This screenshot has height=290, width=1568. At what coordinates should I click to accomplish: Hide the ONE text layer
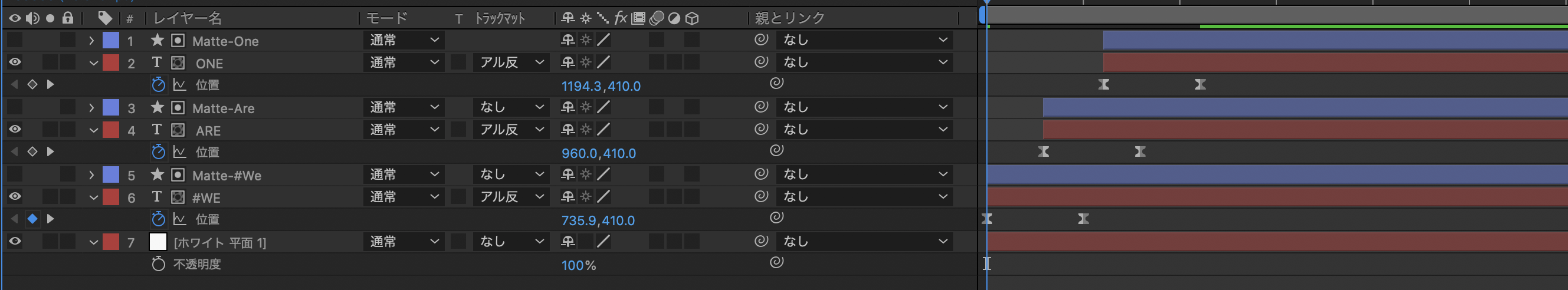click(15, 62)
